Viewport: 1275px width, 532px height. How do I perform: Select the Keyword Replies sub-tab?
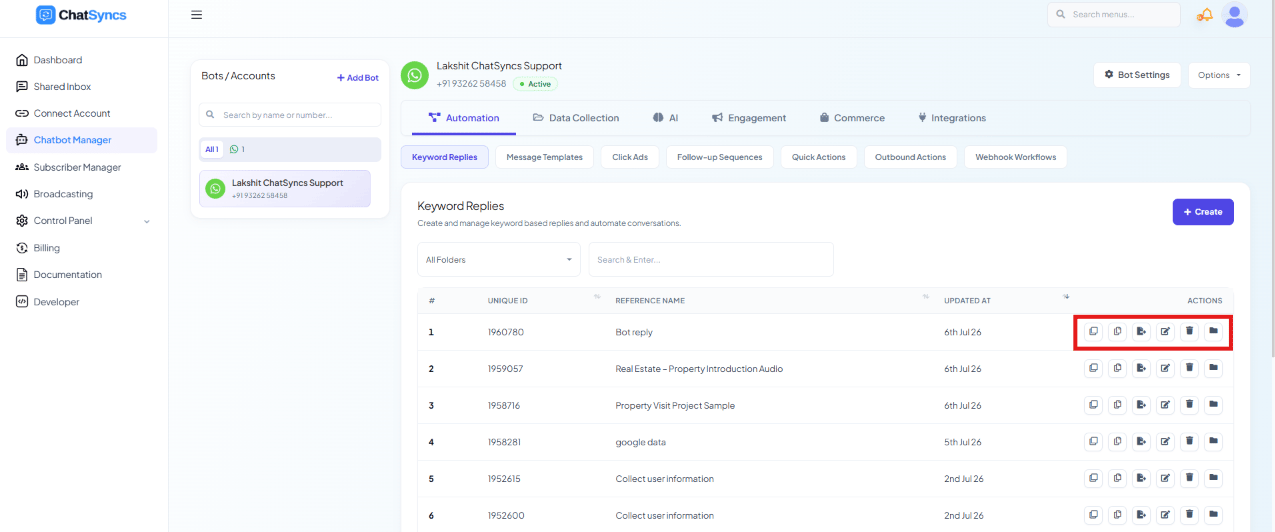coord(445,157)
